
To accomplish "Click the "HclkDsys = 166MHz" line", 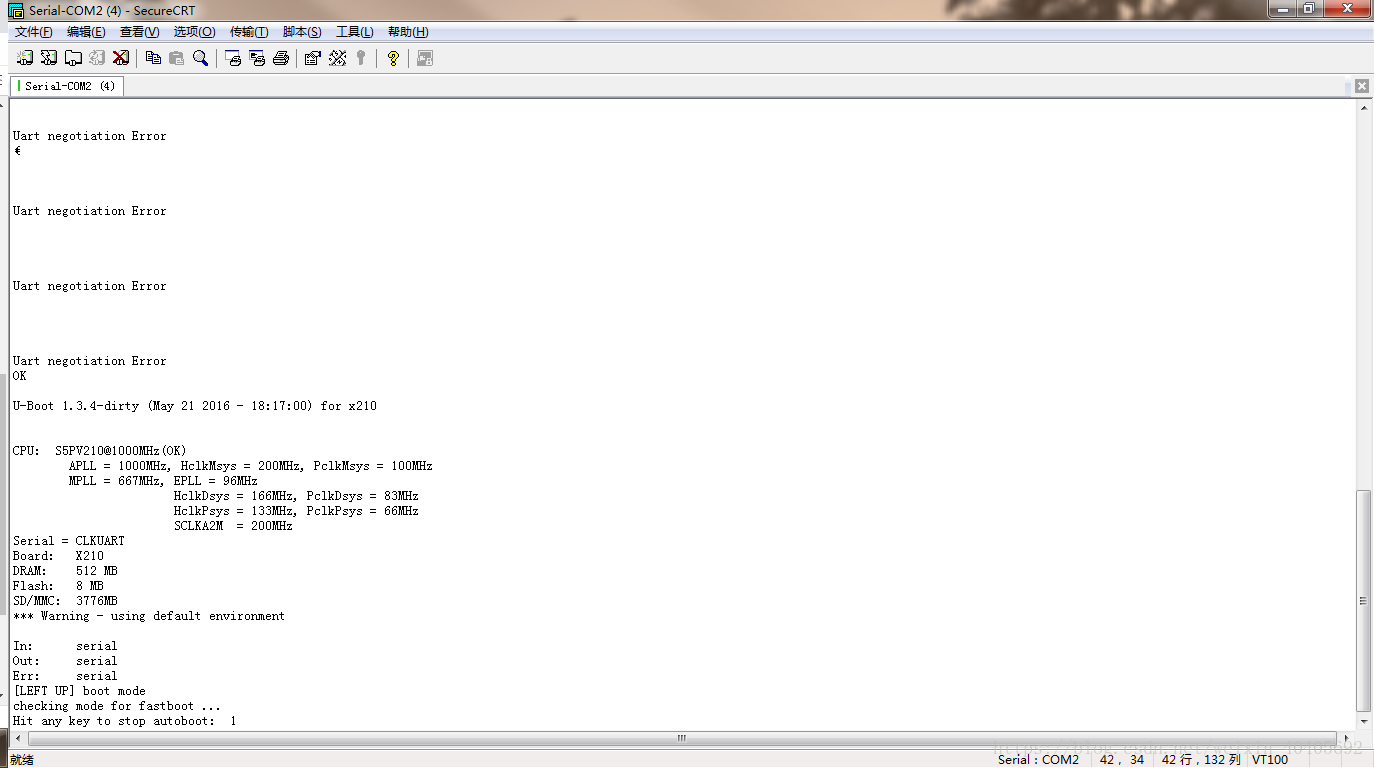I will [x=296, y=496].
